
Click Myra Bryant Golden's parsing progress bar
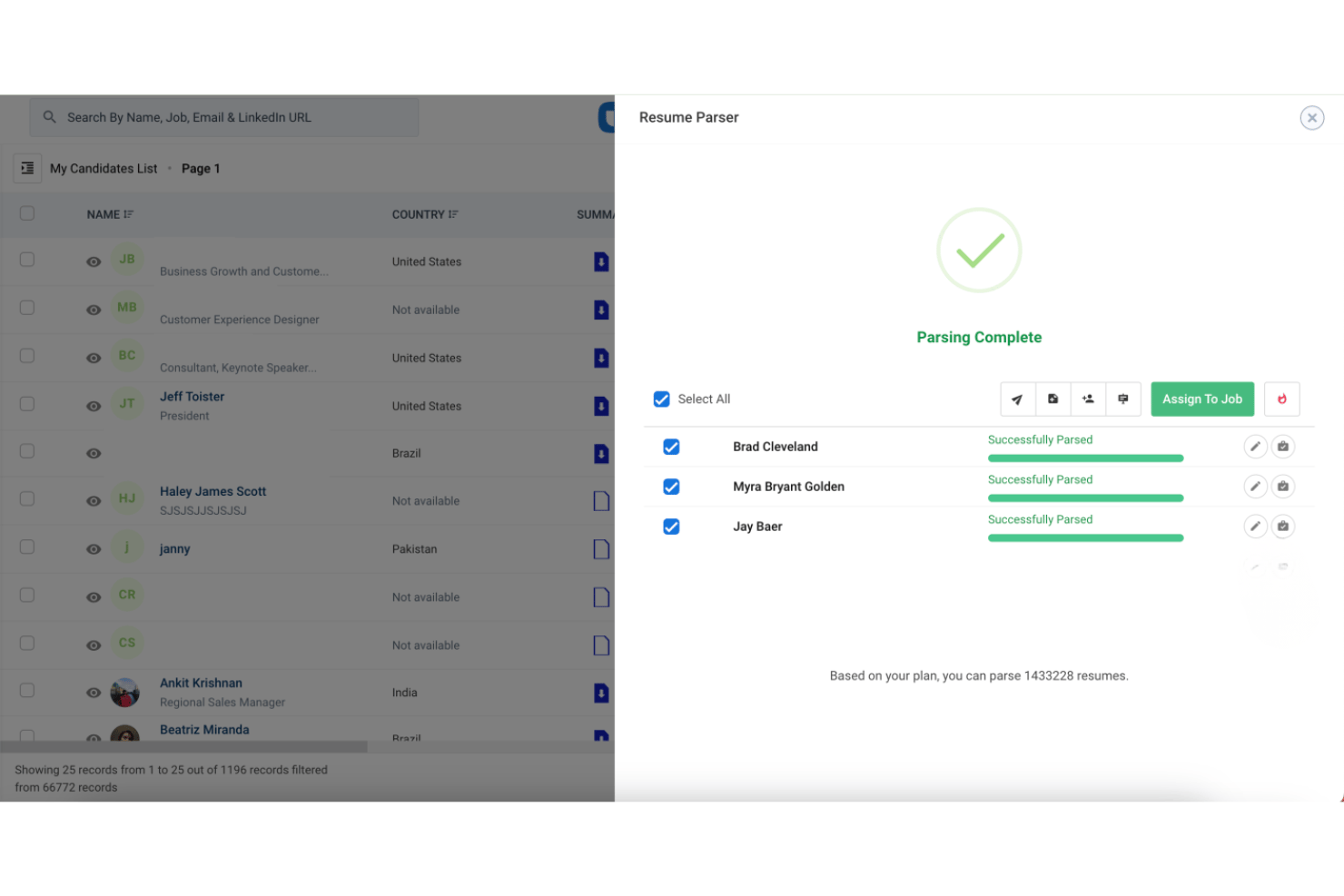click(x=1085, y=498)
